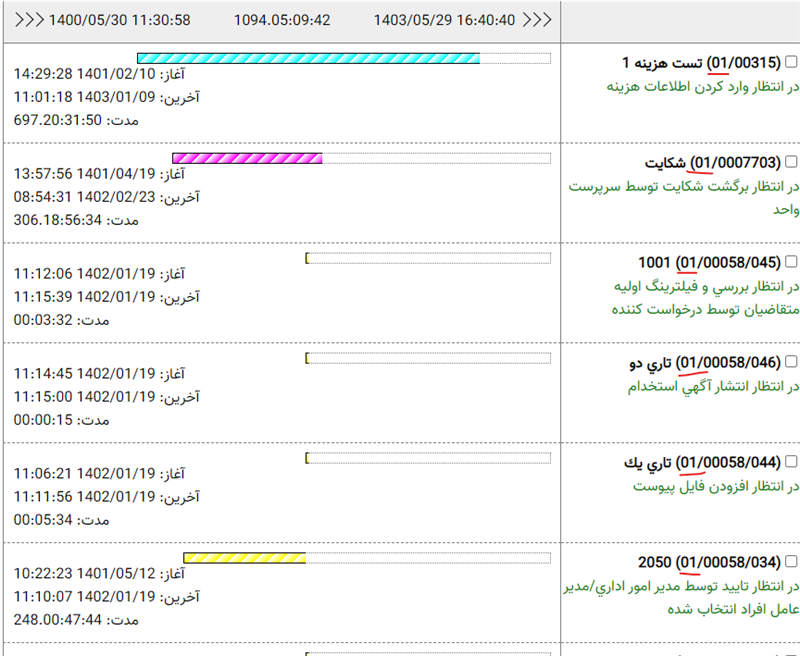The height and width of the screenshot is (656, 800).
Task: Click status در انتظار انتشار آگهي استخدام
Action: point(714,386)
